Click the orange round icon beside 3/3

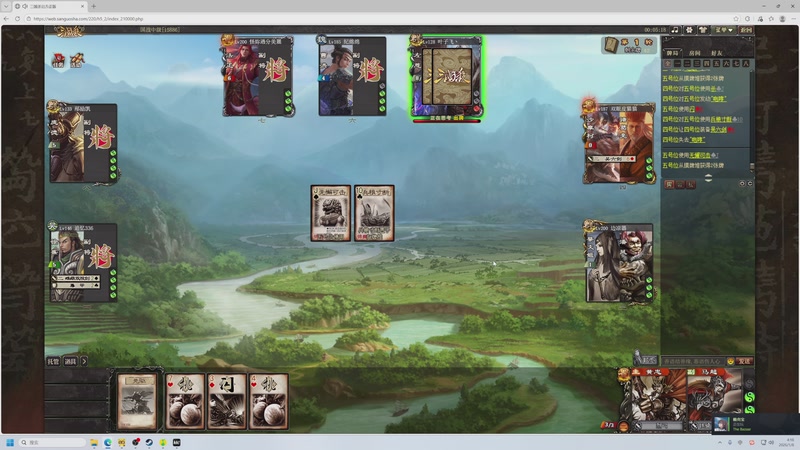coord(623,427)
